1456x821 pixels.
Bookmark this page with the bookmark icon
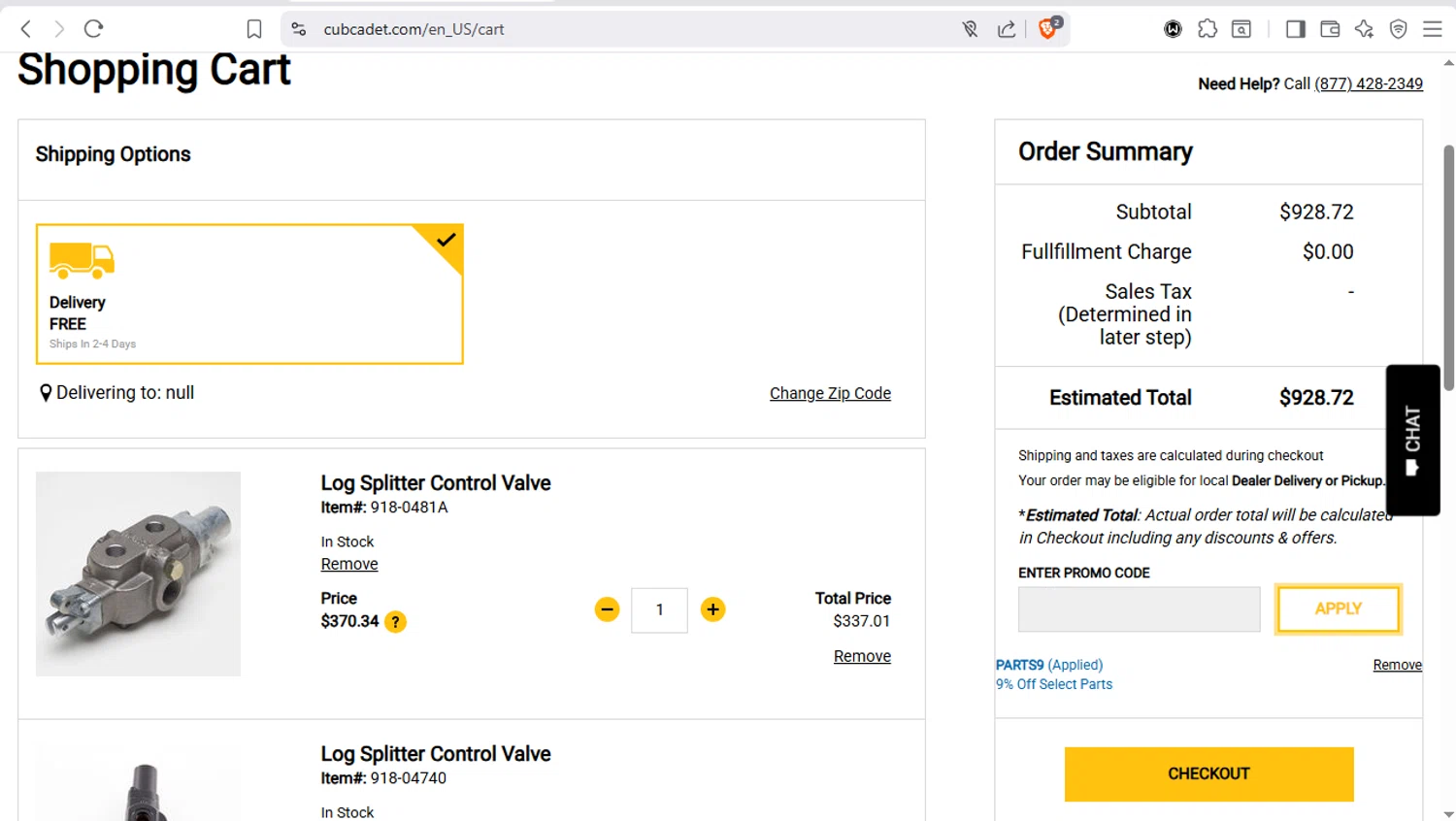[254, 29]
